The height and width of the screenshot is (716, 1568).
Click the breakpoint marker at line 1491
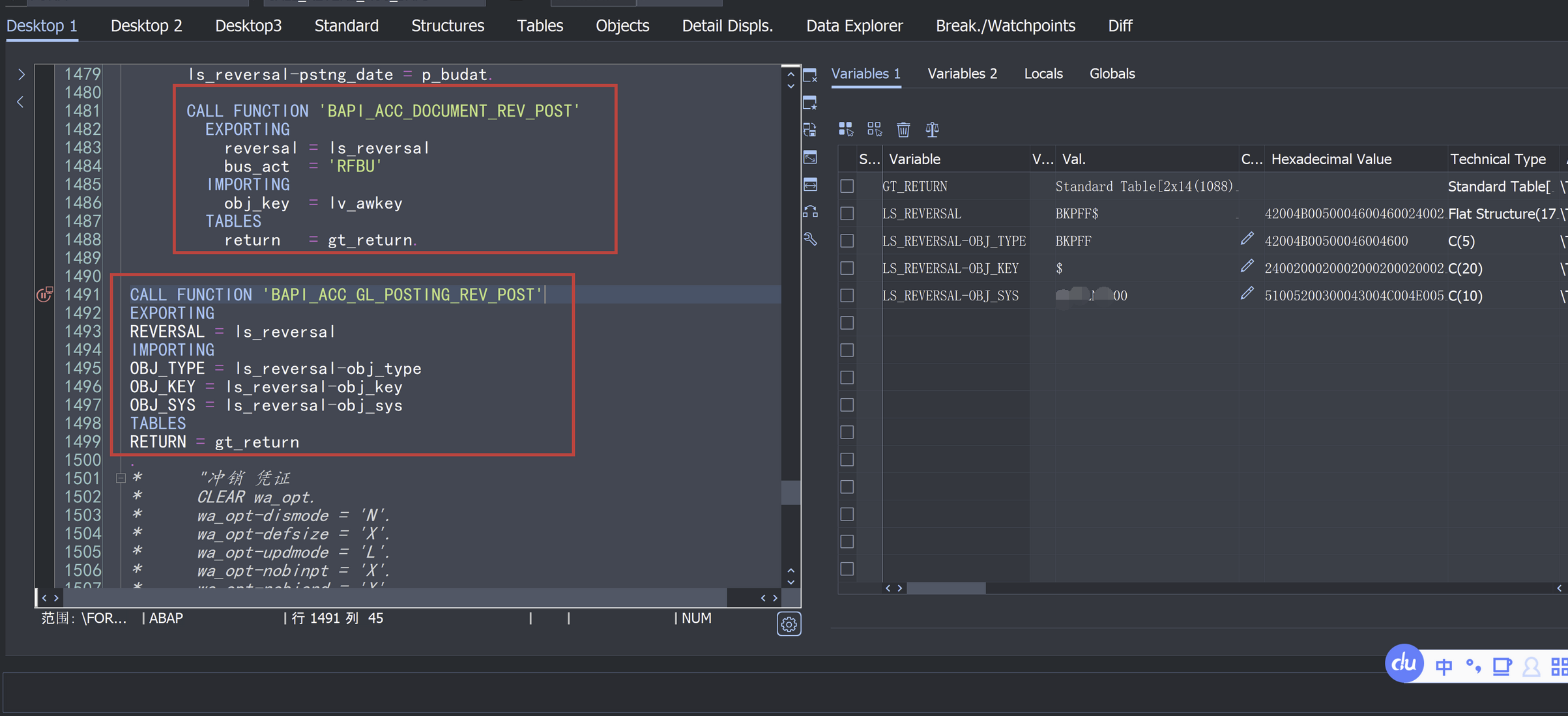click(44, 294)
